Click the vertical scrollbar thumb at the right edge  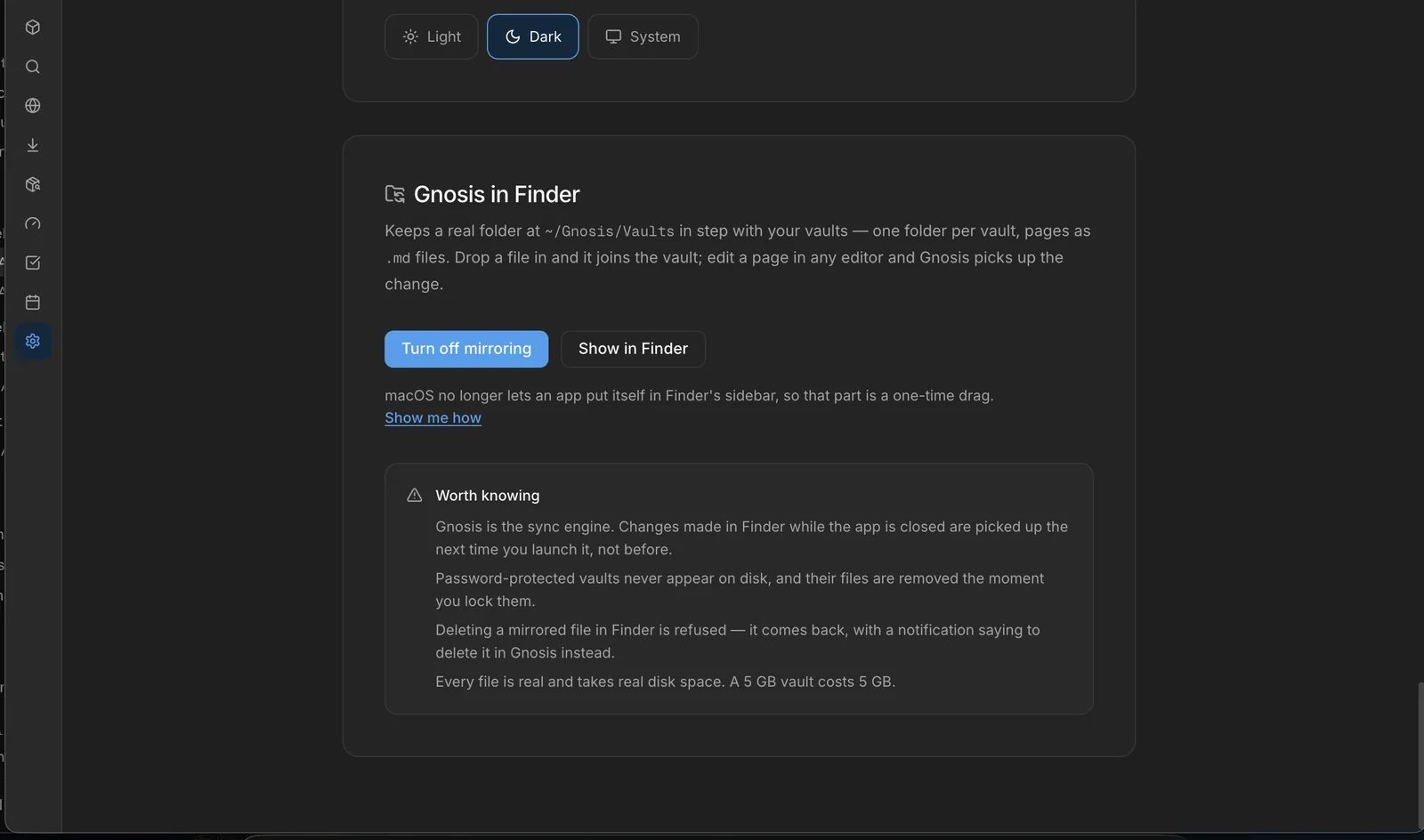point(1420,756)
